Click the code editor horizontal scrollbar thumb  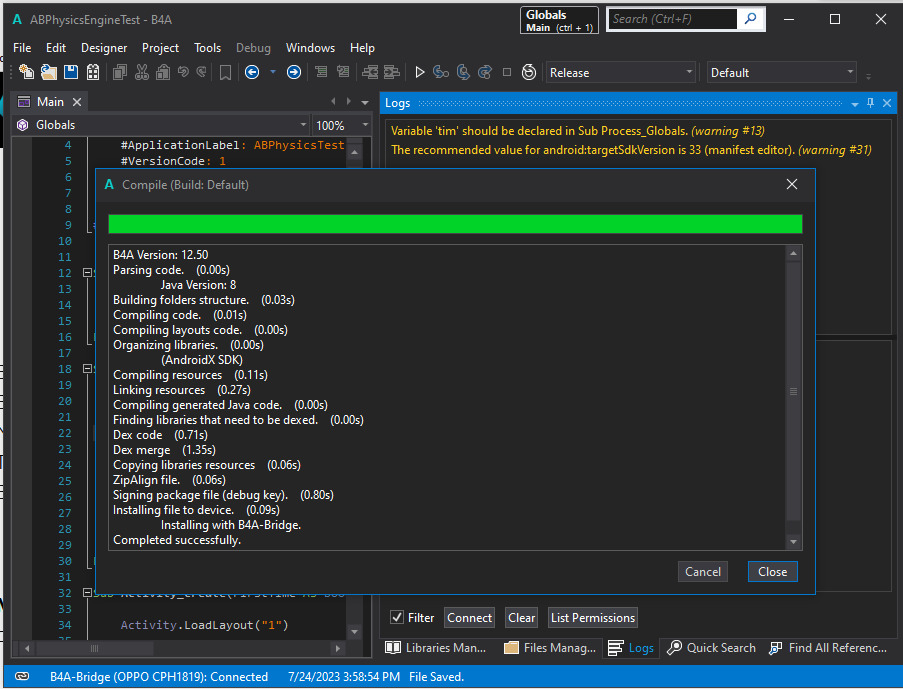94,648
